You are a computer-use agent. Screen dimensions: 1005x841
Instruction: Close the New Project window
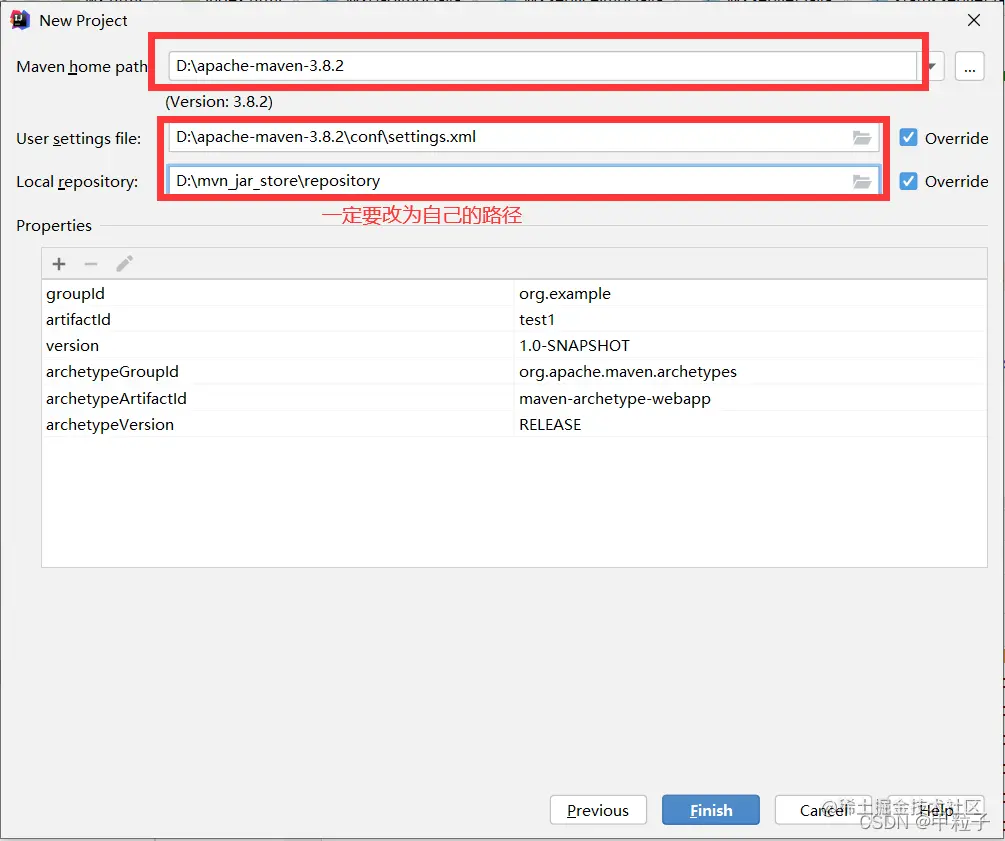[974, 20]
